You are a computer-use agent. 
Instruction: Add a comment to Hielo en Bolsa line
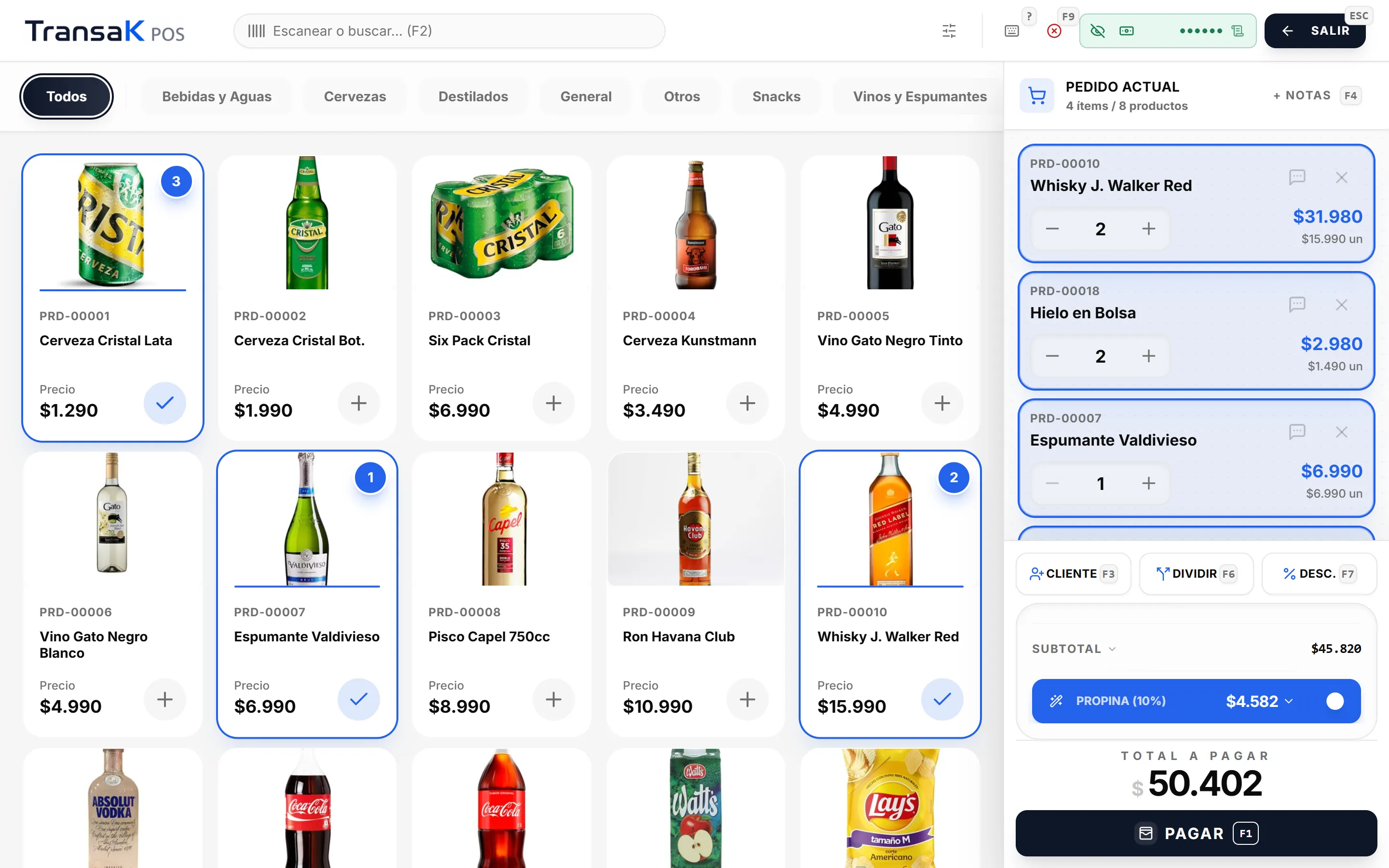[x=1297, y=304]
